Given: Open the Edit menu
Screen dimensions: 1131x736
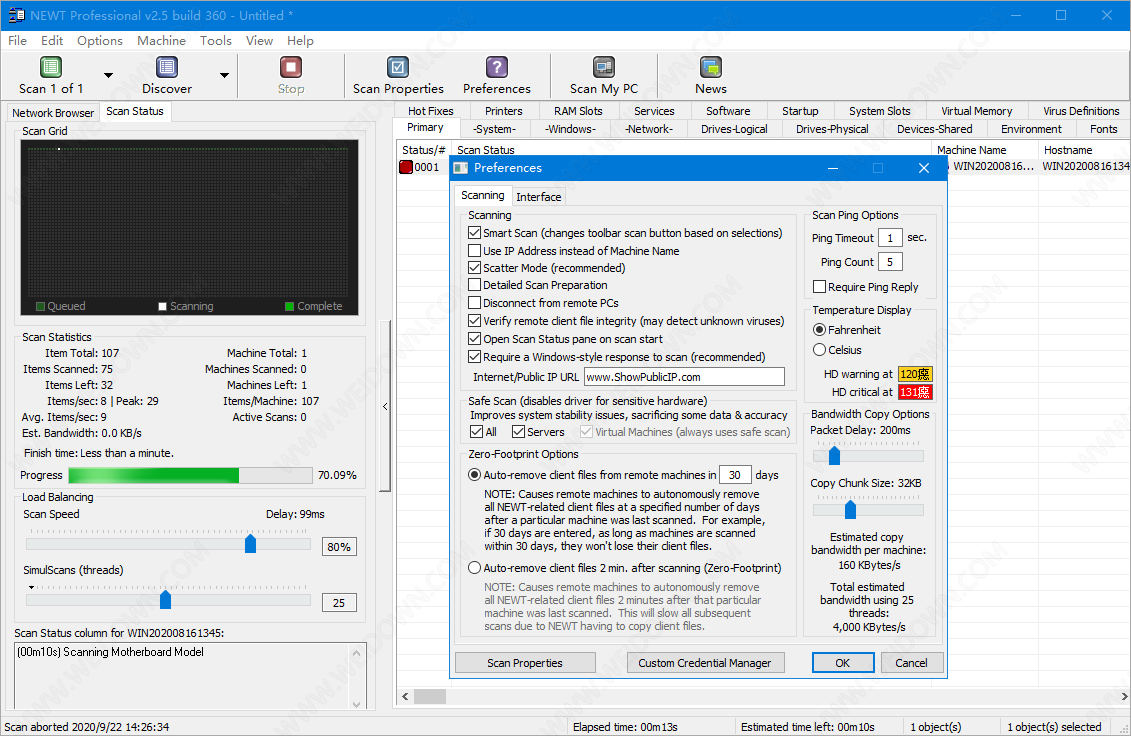Looking at the screenshot, I should click(x=52, y=41).
